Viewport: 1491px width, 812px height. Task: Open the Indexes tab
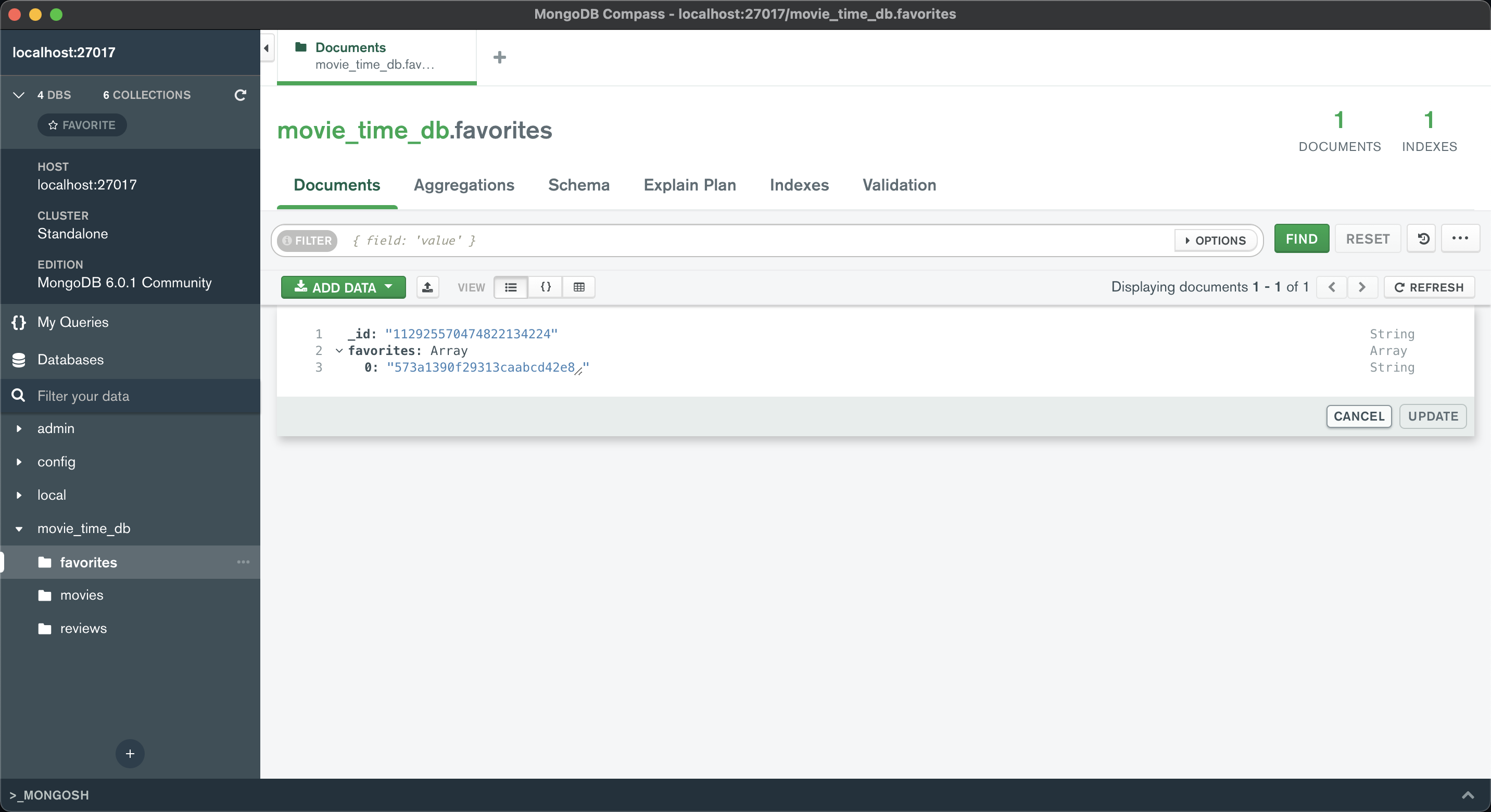coord(799,185)
